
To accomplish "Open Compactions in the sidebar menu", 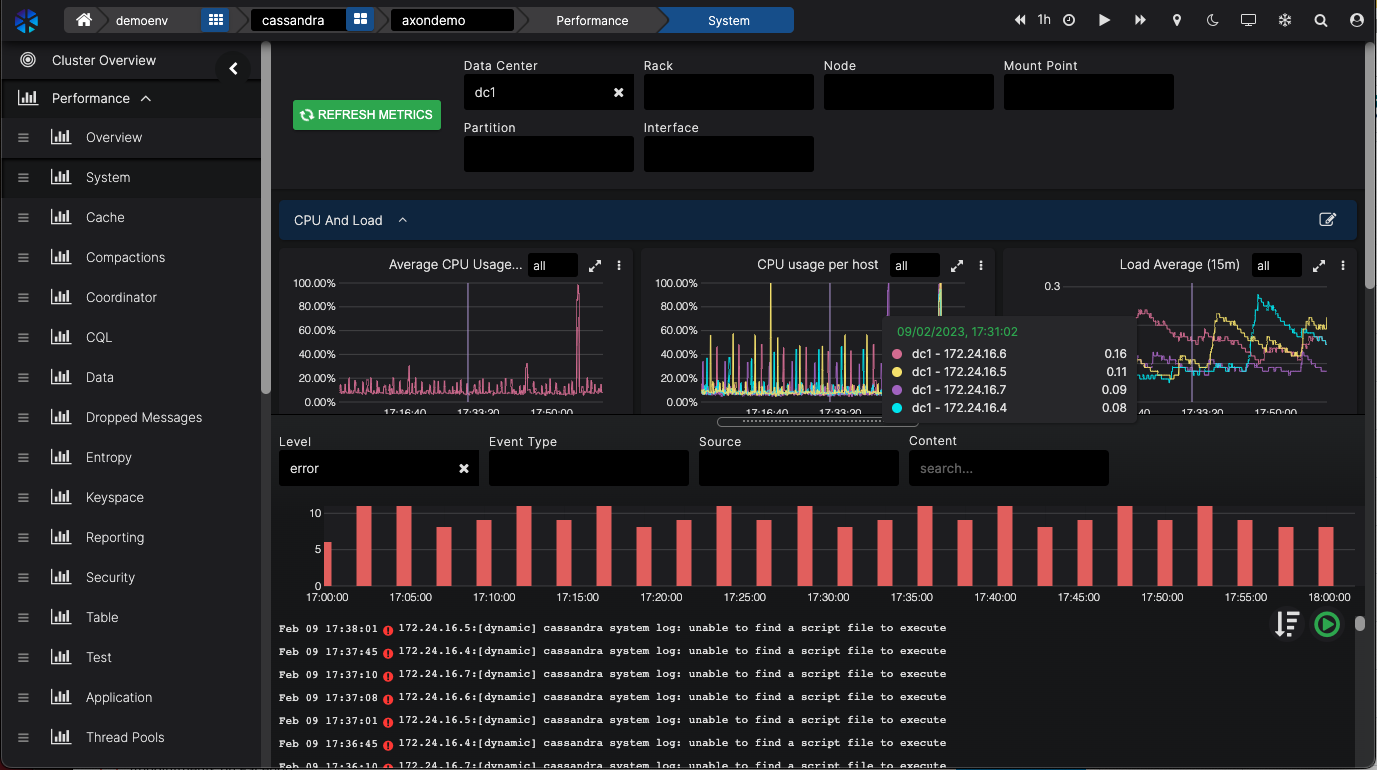I will (125, 257).
